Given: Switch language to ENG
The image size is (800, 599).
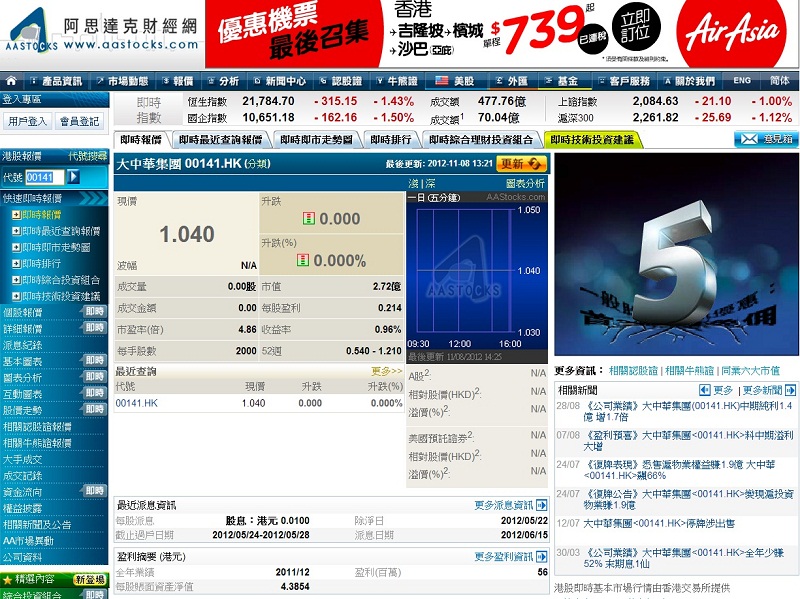Looking at the screenshot, I should coord(742,81).
